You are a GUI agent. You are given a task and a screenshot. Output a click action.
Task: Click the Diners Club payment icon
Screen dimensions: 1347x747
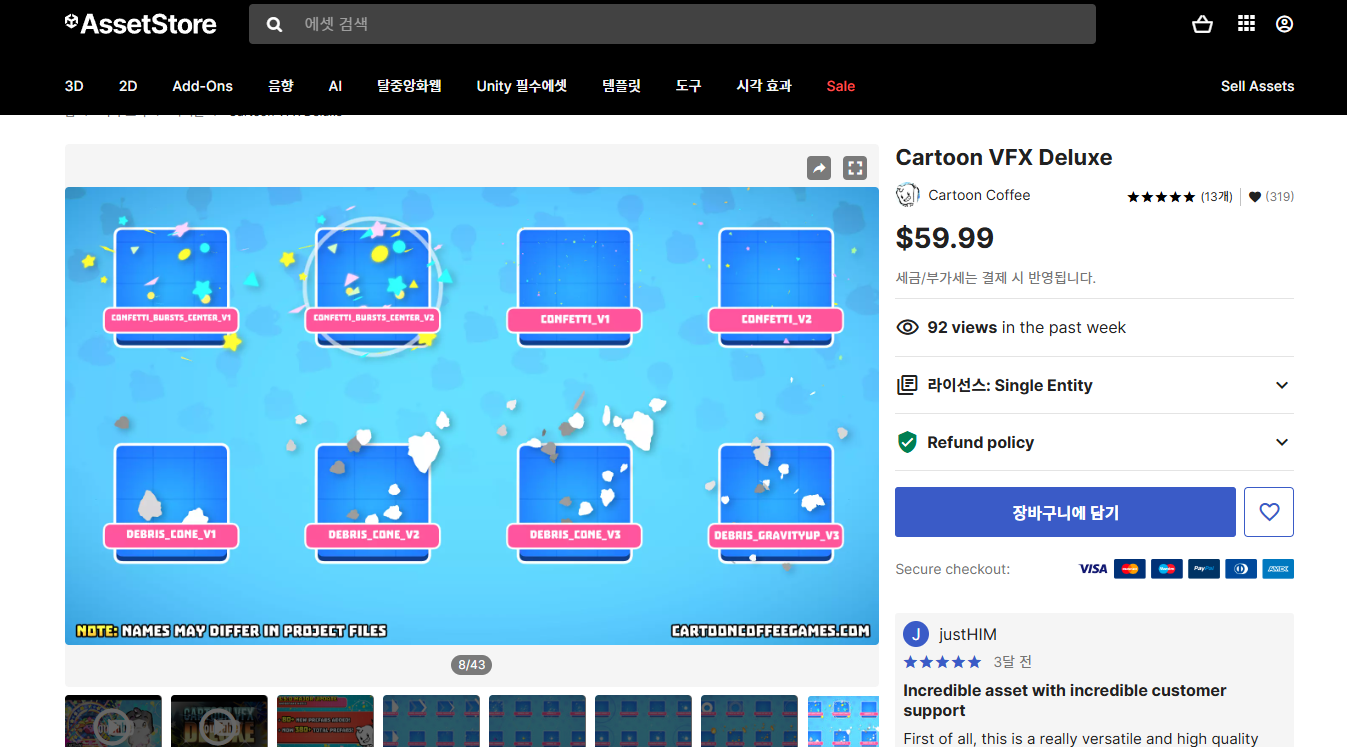click(1241, 569)
